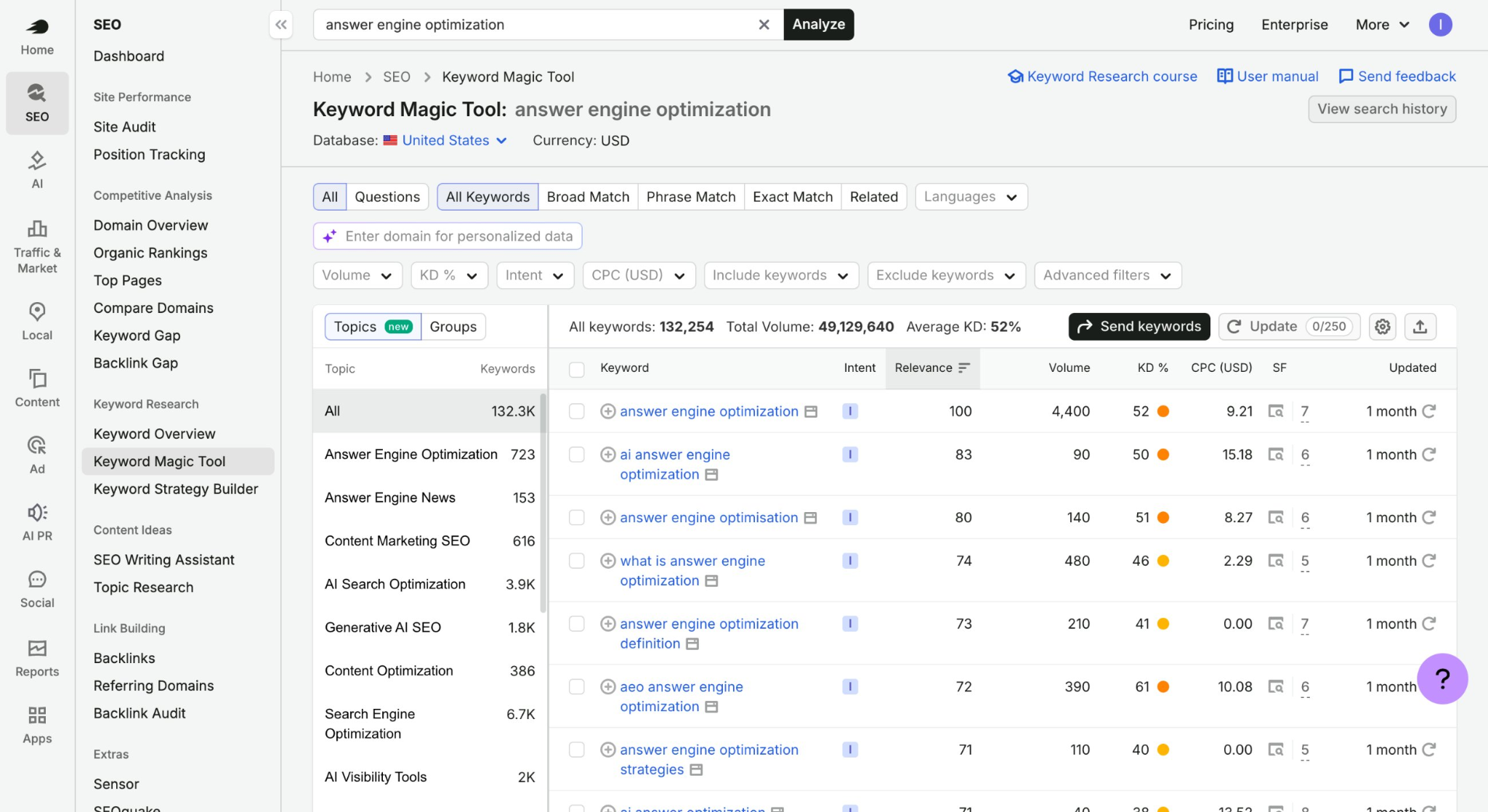Open the Languages dropdown
This screenshot has width=1488, height=812.
[971, 197]
